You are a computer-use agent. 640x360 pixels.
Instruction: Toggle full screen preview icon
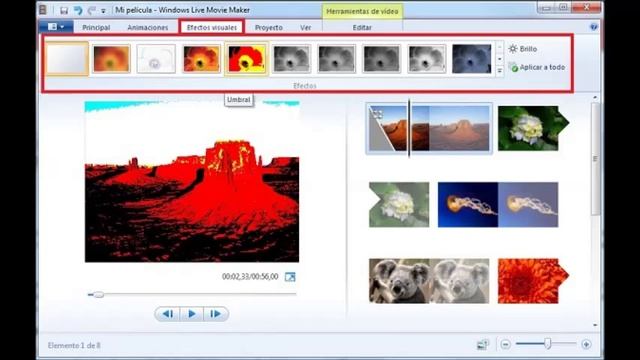tap(290, 277)
